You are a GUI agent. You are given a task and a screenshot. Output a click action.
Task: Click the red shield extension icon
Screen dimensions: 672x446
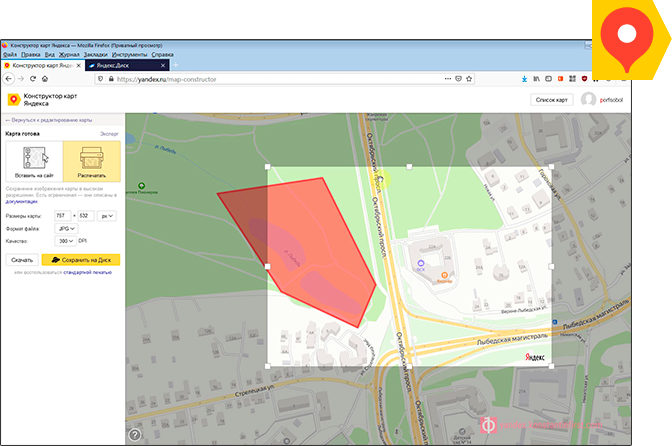[x=584, y=79]
